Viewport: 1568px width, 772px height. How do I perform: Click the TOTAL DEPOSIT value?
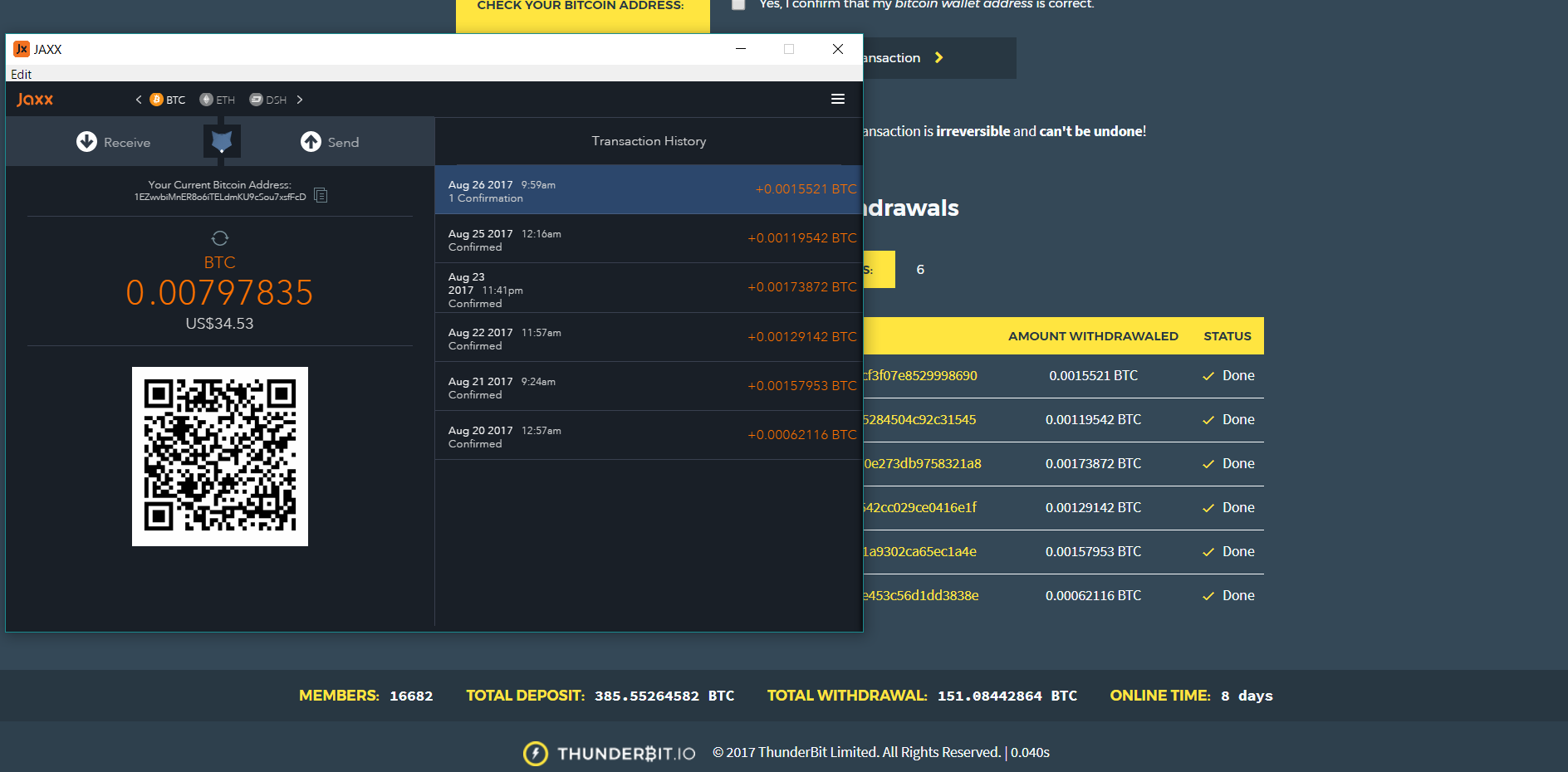coord(664,696)
